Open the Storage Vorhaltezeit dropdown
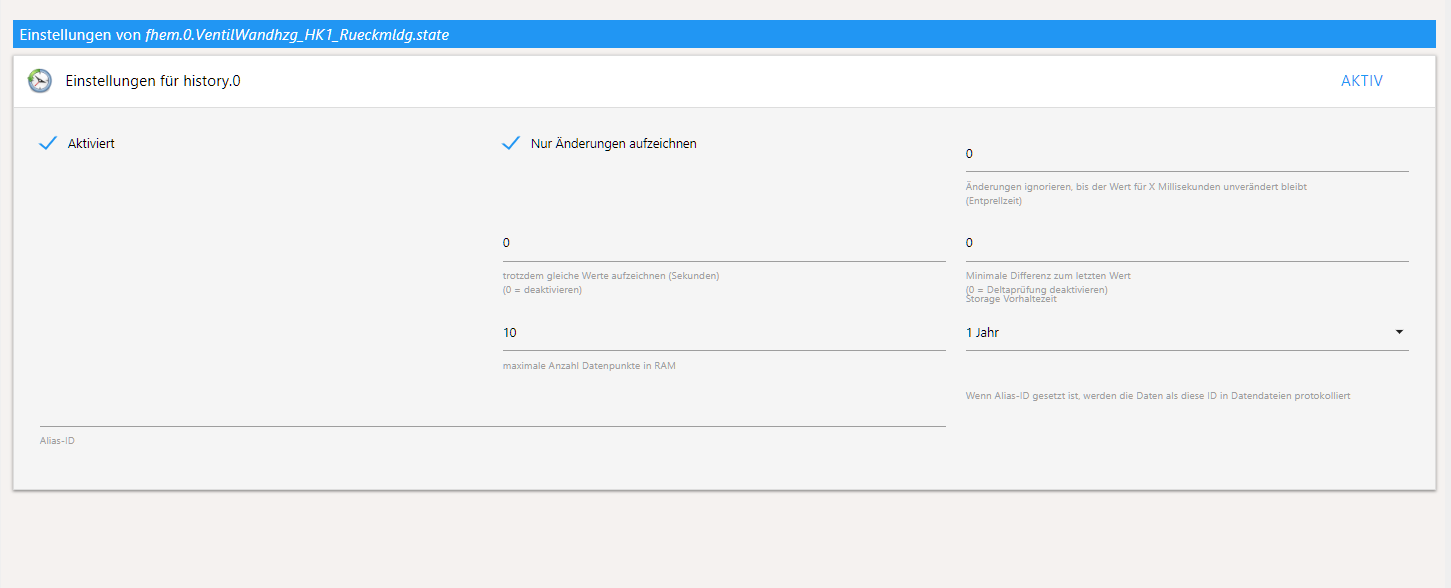Image resolution: width=1451 pixels, height=588 pixels. [x=1186, y=333]
